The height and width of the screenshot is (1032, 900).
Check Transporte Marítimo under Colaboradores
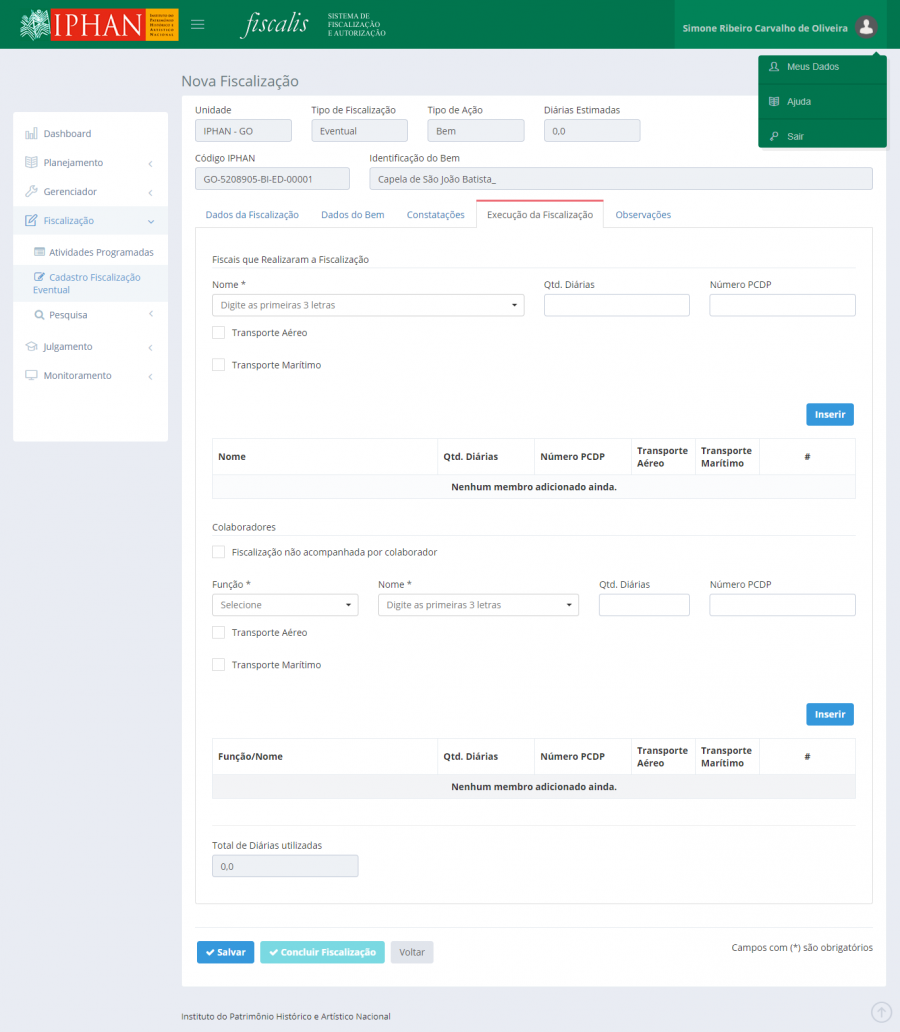[219, 665]
